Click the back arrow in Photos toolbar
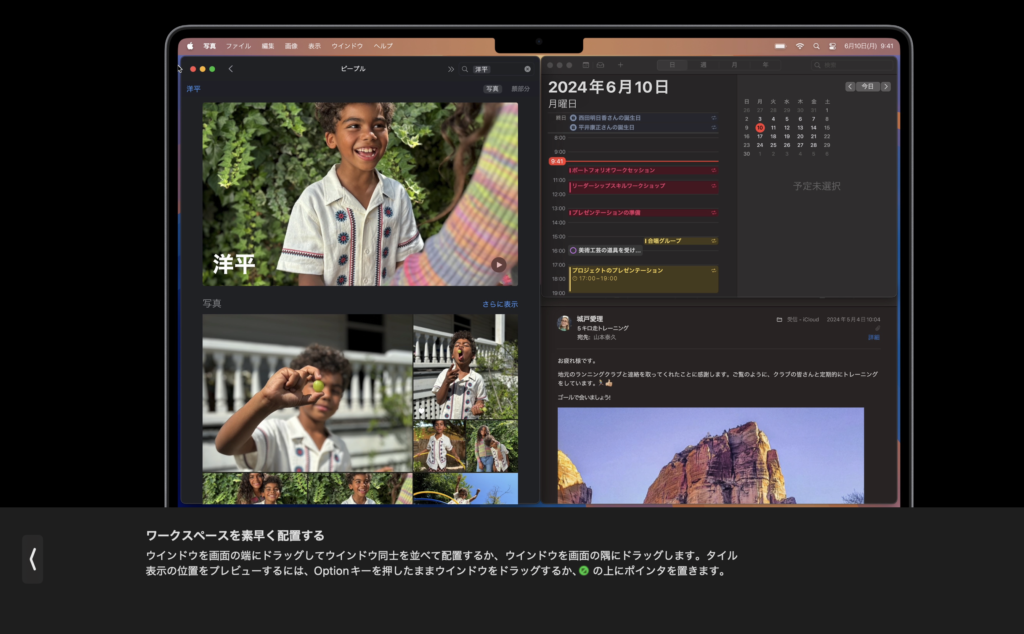 tap(231, 69)
